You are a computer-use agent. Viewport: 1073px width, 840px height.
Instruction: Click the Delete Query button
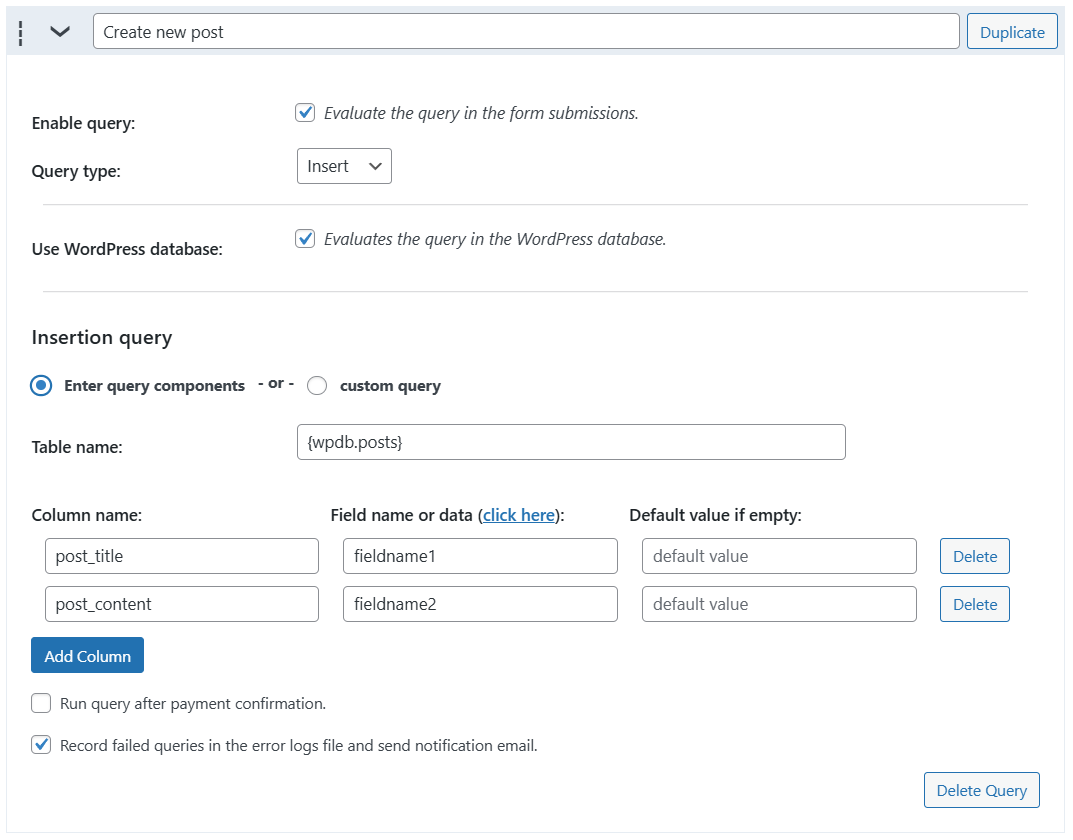click(981, 790)
